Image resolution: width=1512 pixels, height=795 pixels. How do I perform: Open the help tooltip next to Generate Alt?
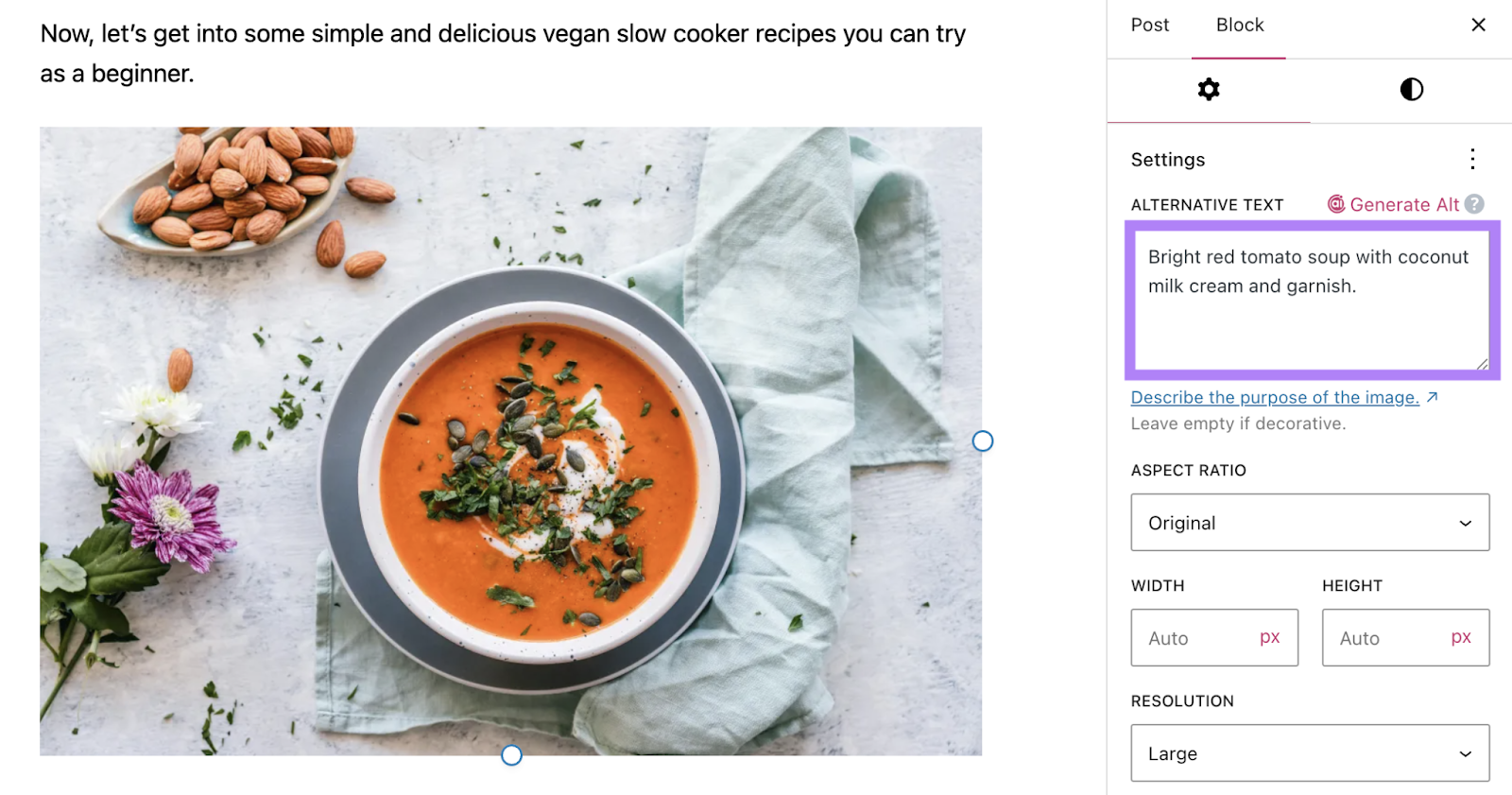1474,204
